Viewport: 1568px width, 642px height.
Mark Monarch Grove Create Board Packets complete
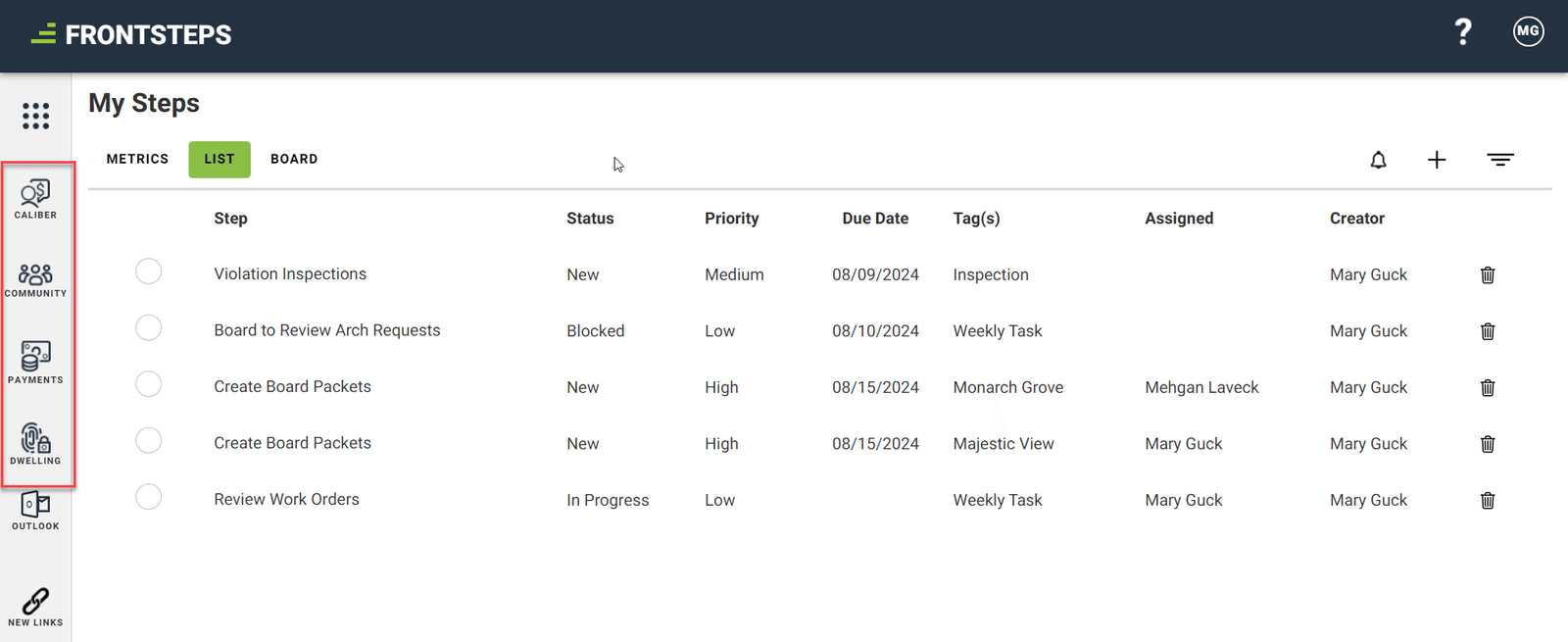pyautogui.click(x=149, y=384)
